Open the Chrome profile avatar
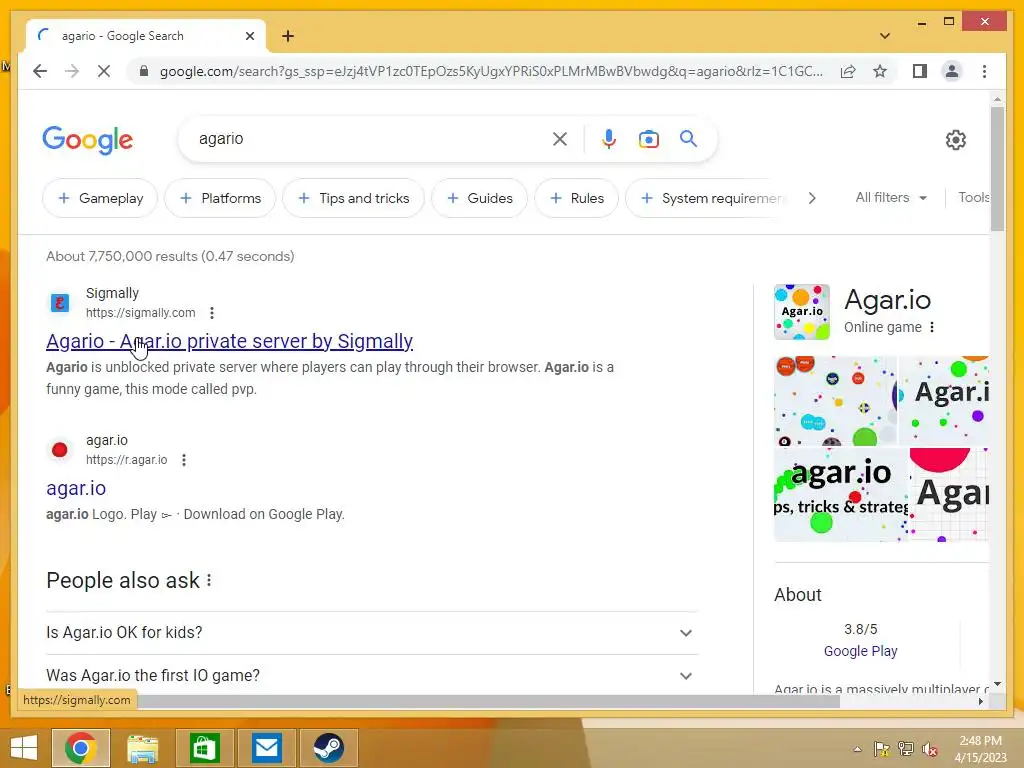 pyautogui.click(x=952, y=71)
